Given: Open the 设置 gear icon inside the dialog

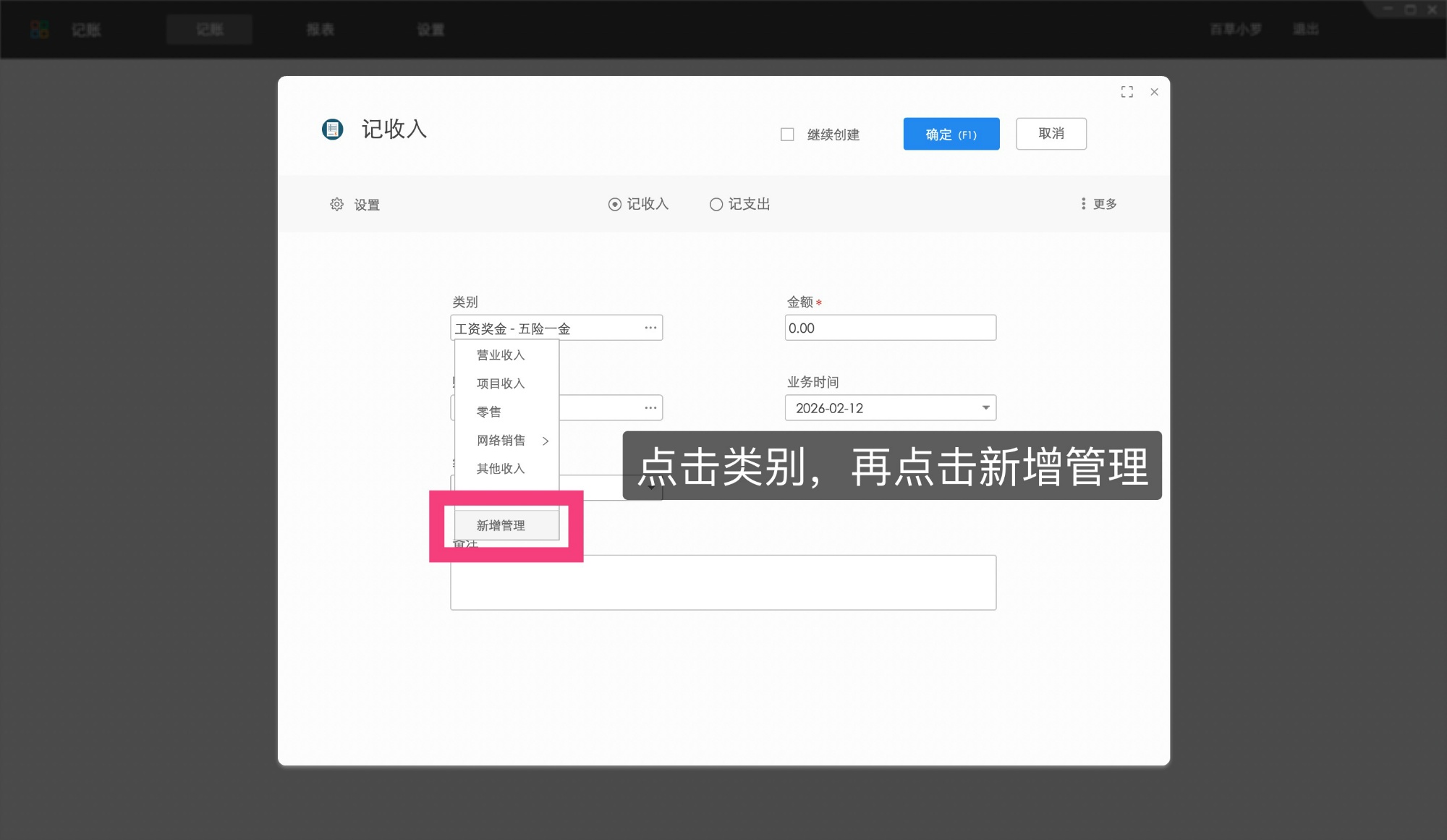Looking at the screenshot, I should tap(337, 204).
